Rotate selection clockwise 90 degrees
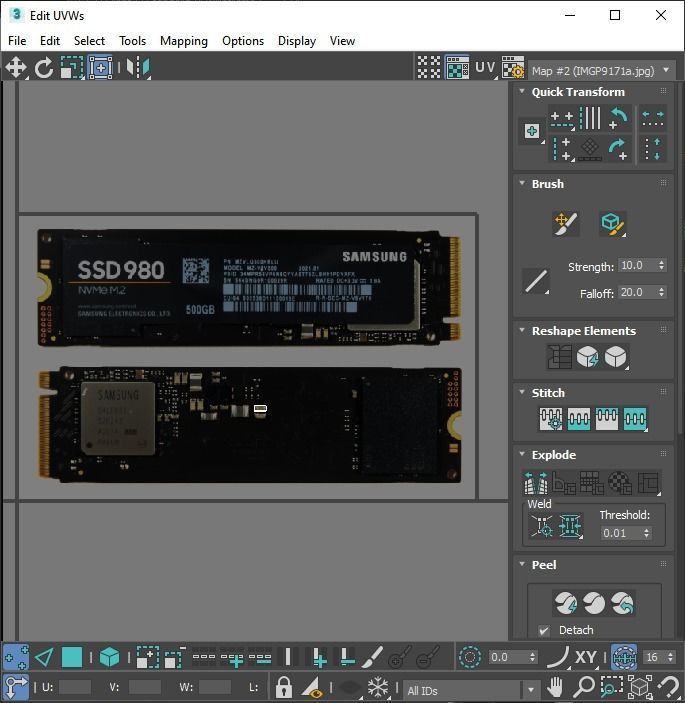 coord(619,150)
